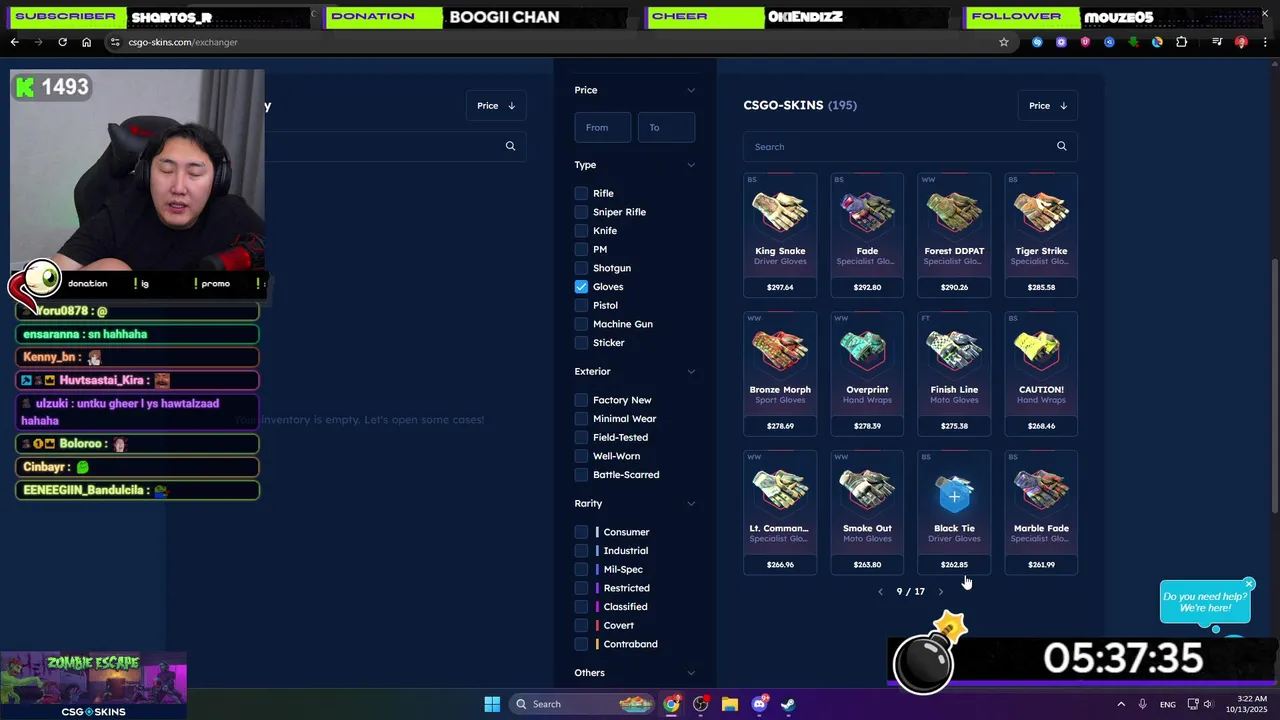Open Chrome from the taskbar

click(x=671, y=704)
